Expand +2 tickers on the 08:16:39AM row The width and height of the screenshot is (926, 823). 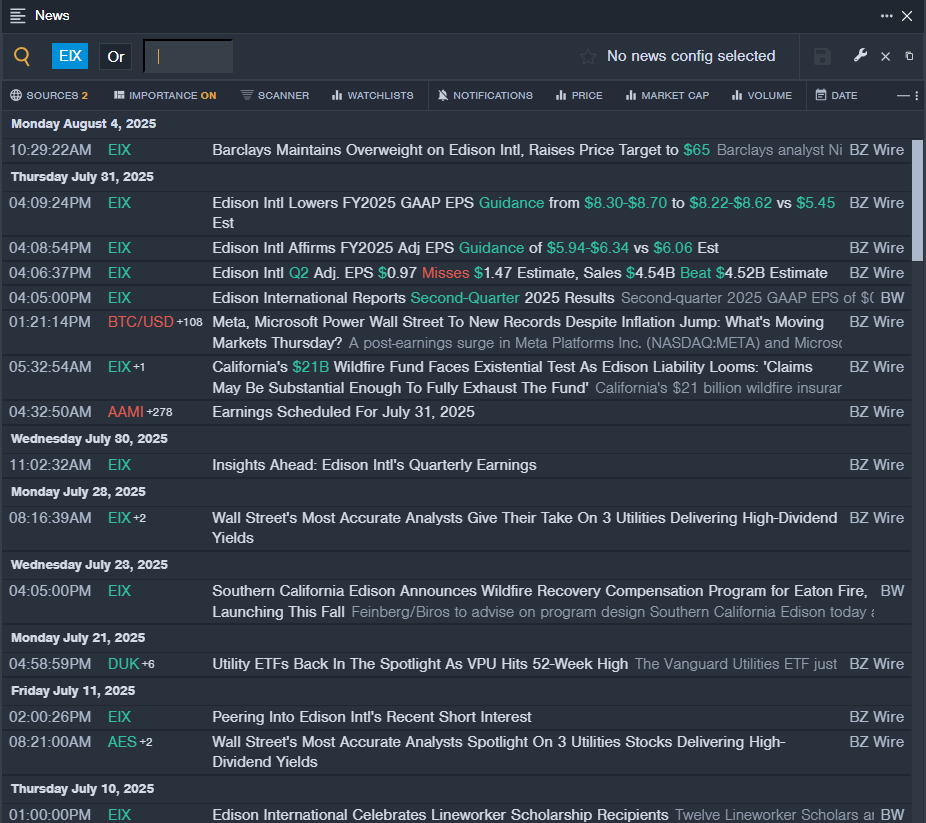tap(139, 518)
